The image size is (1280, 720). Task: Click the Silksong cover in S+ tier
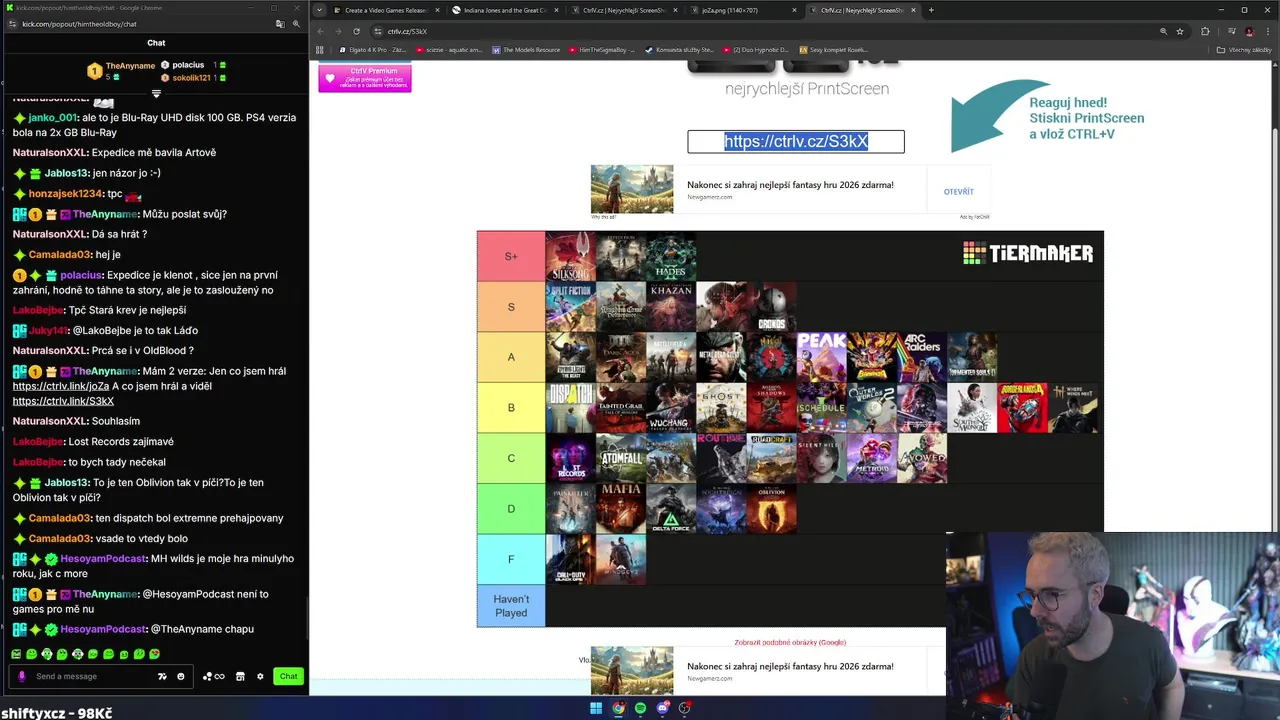tap(570, 256)
